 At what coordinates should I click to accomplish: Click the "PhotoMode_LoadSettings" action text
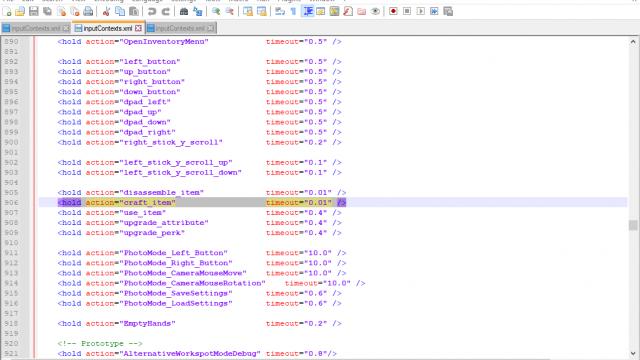[x=176, y=303]
